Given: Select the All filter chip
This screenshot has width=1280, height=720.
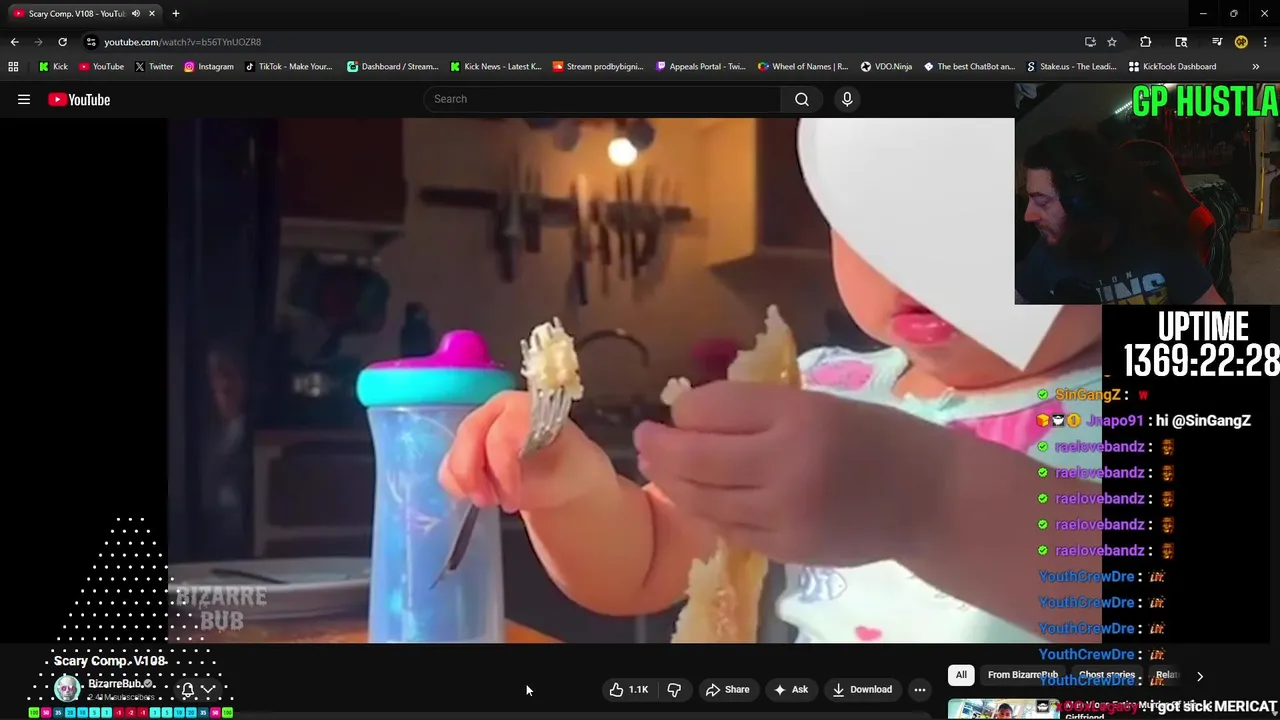Looking at the screenshot, I should pyautogui.click(x=961, y=675).
